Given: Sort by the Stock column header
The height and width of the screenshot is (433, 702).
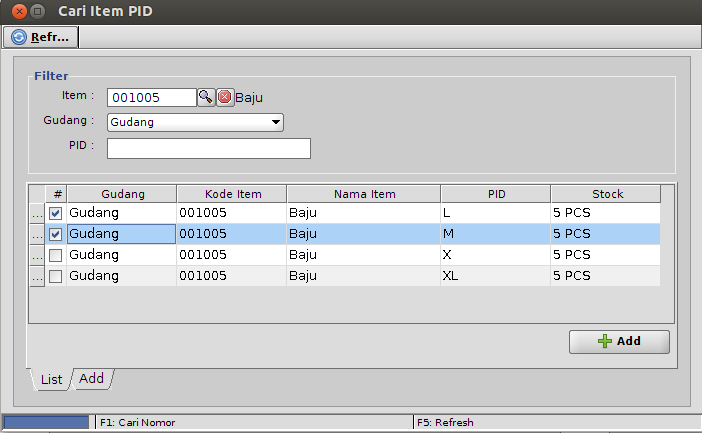Looking at the screenshot, I should 606,194.
